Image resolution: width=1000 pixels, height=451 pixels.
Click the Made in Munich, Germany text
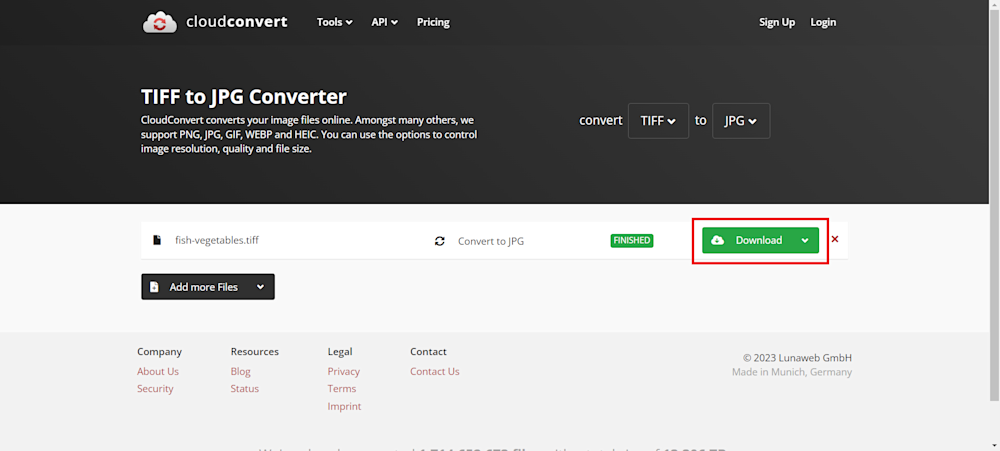[791, 372]
